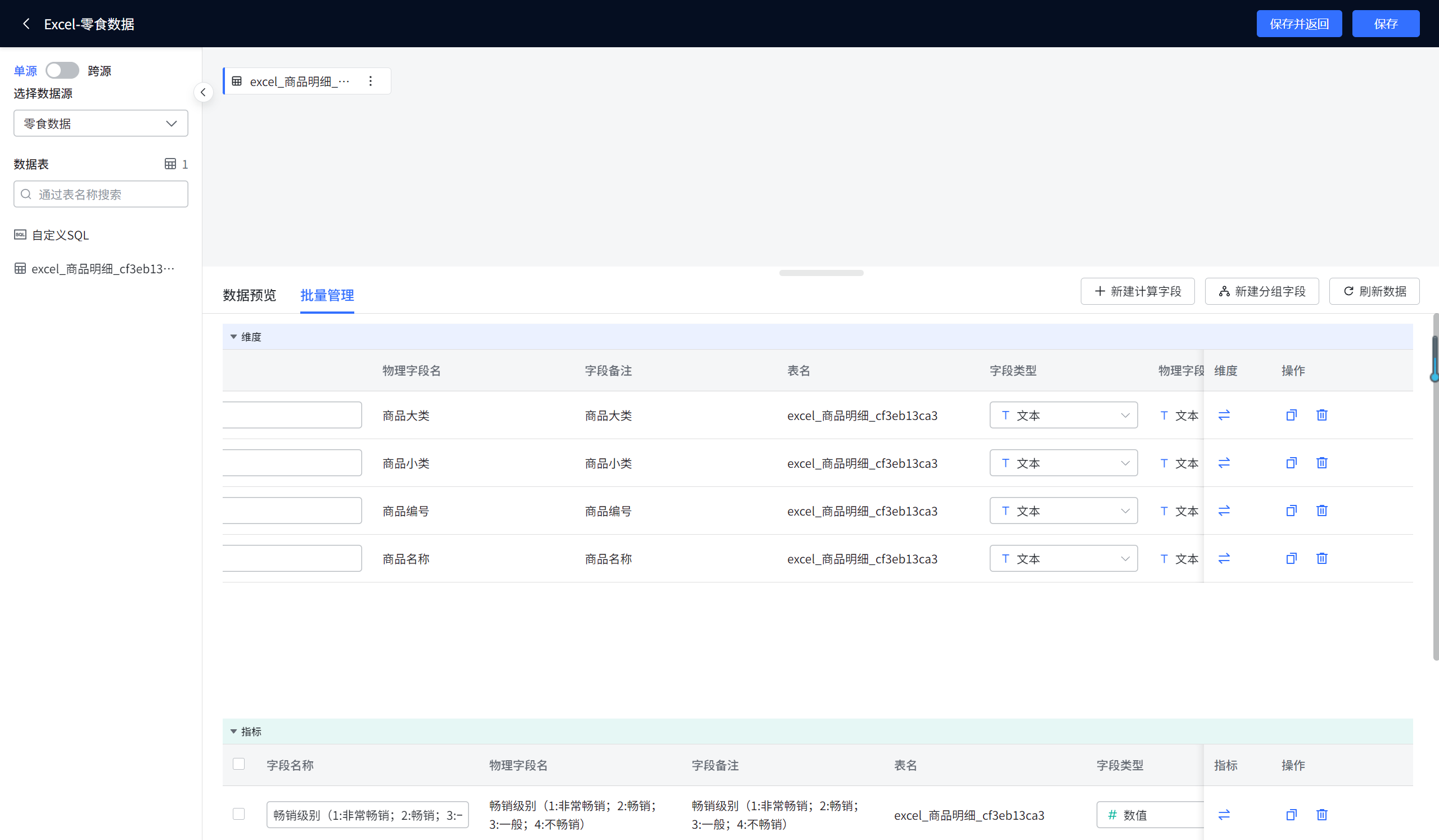Click the table name search field
This screenshot has height=840, width=1439.
(x=101, y=194)
